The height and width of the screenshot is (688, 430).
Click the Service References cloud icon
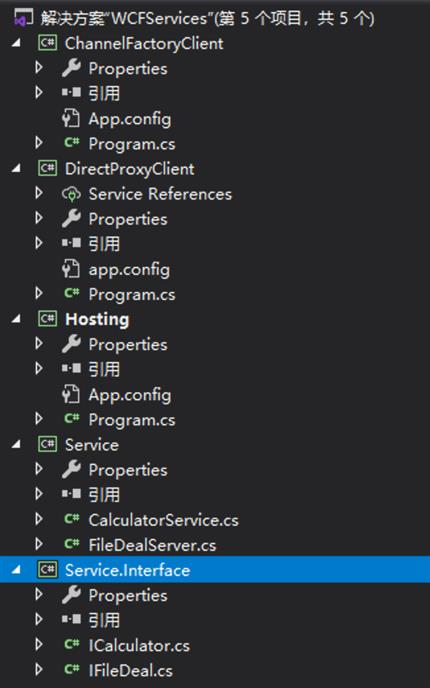pyautogui.click(x=71, y=194)
